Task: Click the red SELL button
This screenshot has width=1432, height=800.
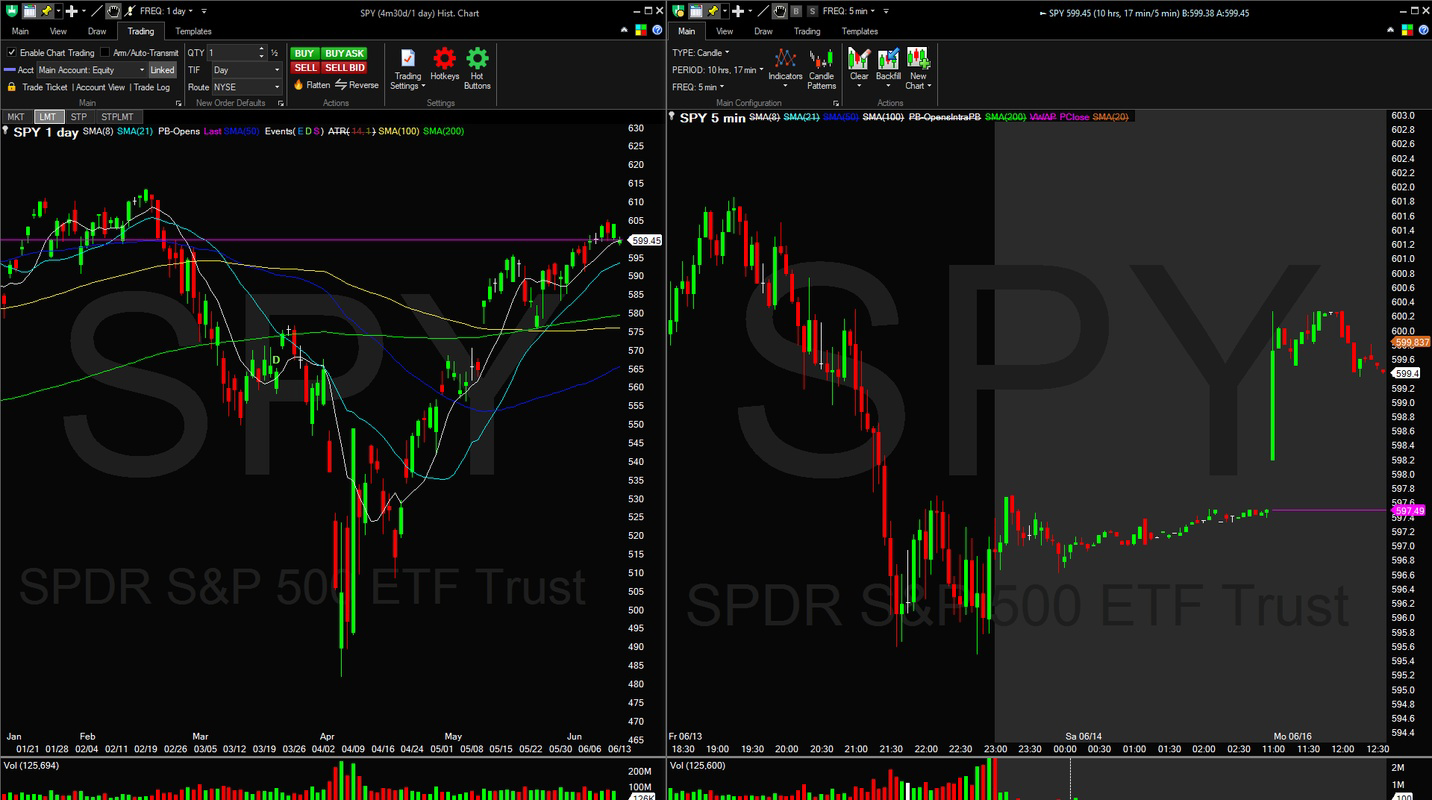Action: click(305, 68)
